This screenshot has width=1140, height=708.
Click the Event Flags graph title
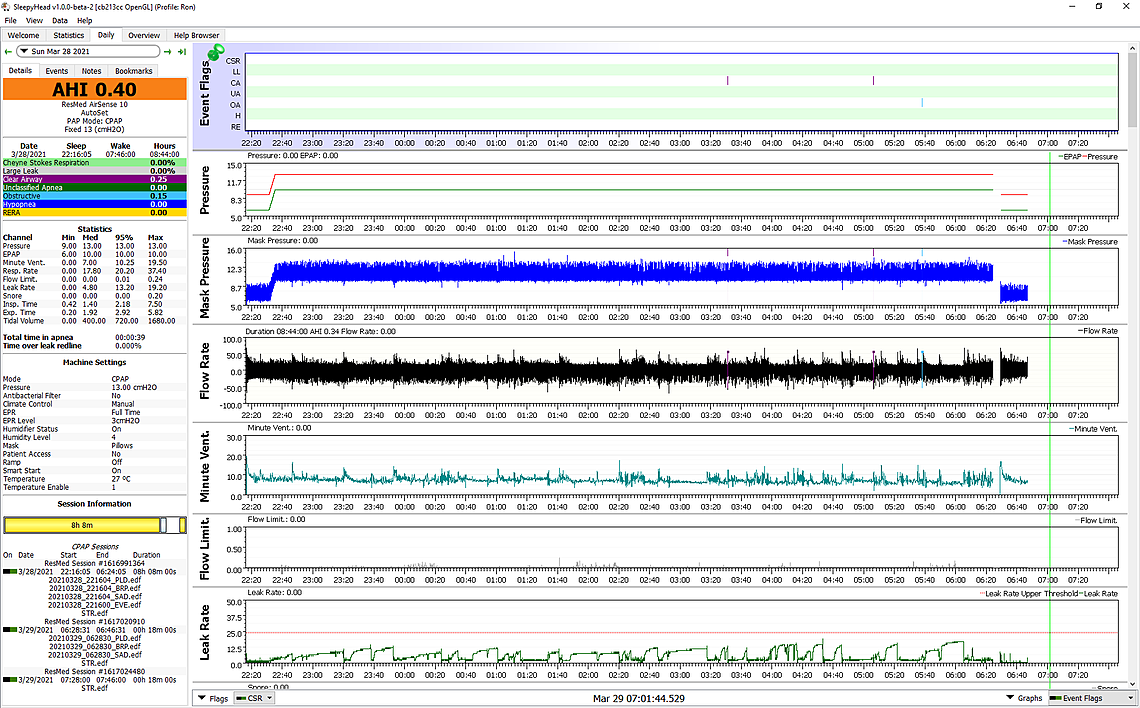tap(205, 93)
